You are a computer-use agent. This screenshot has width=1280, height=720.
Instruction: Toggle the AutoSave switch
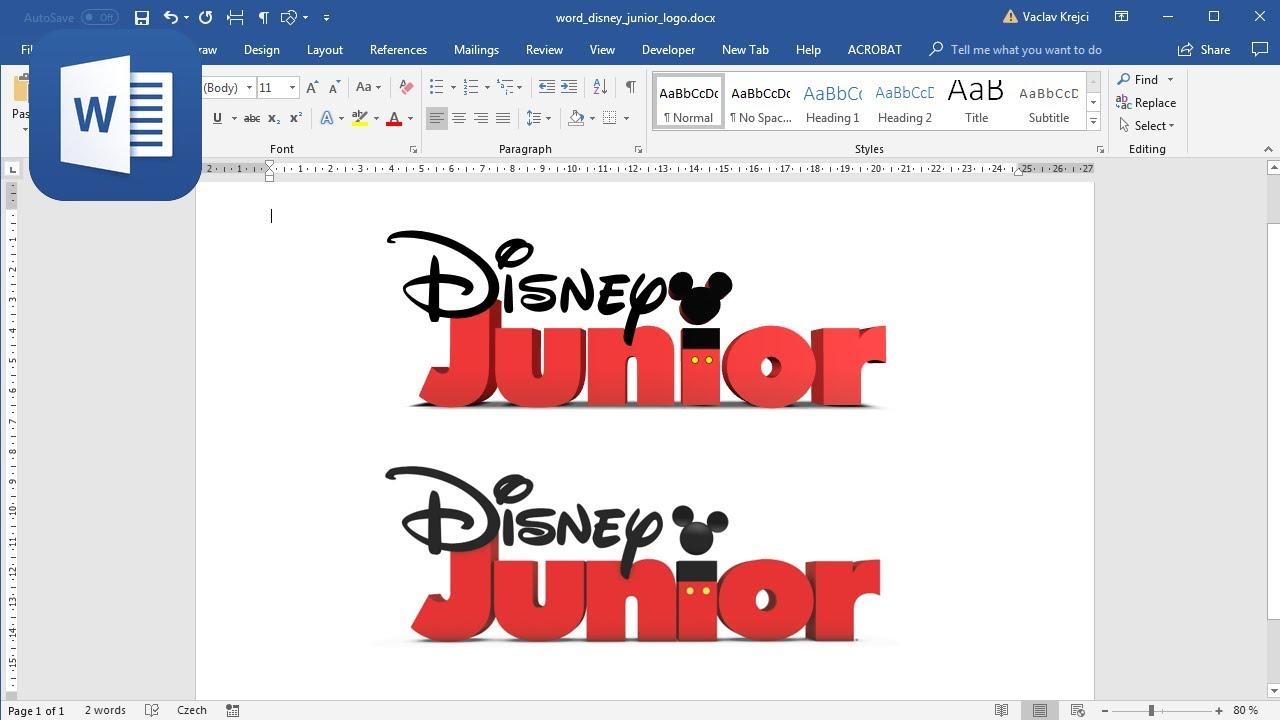click(x=99, y=18)
